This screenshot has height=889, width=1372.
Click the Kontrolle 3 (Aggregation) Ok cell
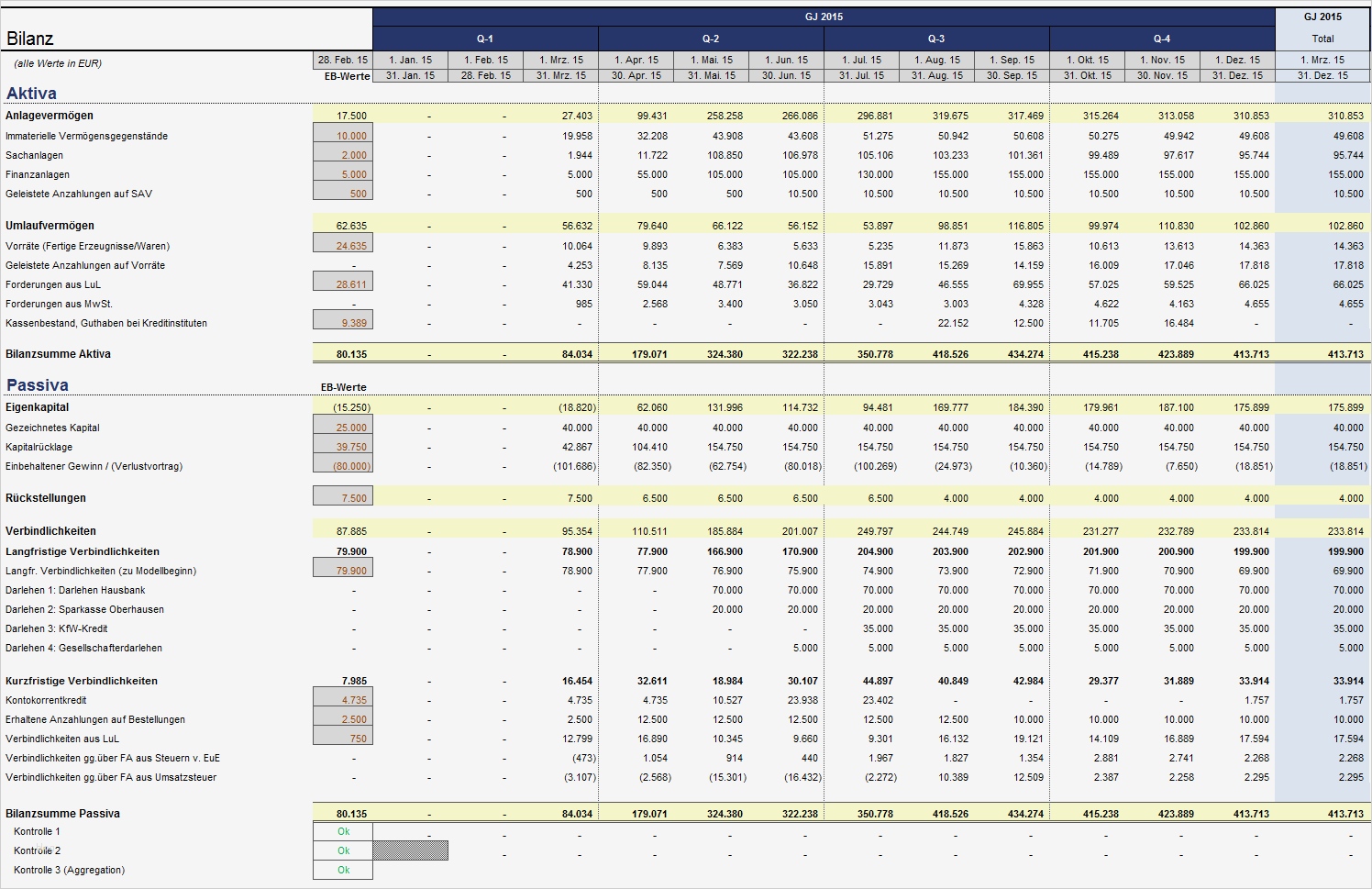pos(343,870)
